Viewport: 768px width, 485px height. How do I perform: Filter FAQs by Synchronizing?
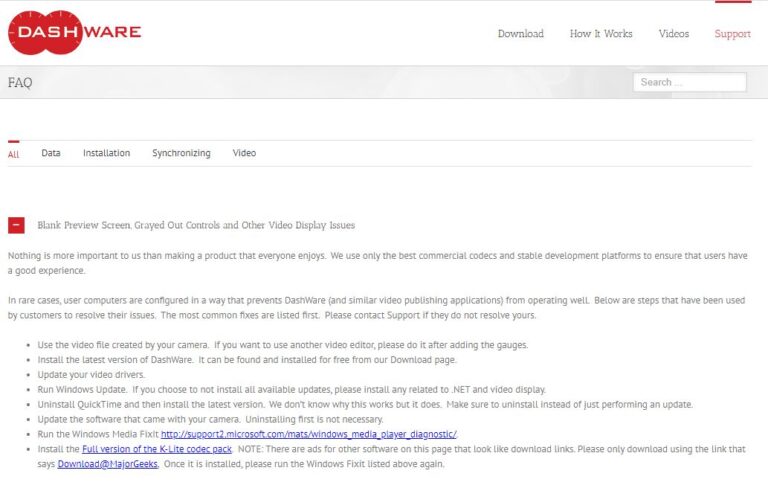(x=181, y=153)
